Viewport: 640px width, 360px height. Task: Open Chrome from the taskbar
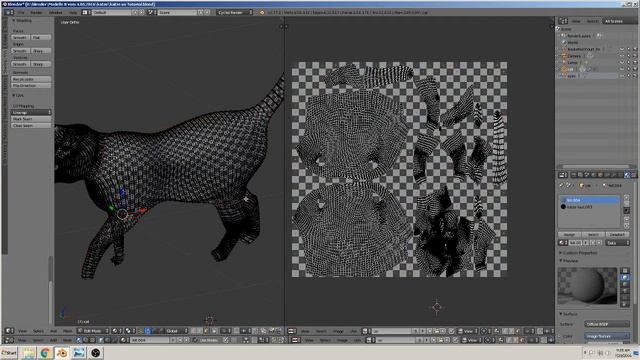(46, 353)
